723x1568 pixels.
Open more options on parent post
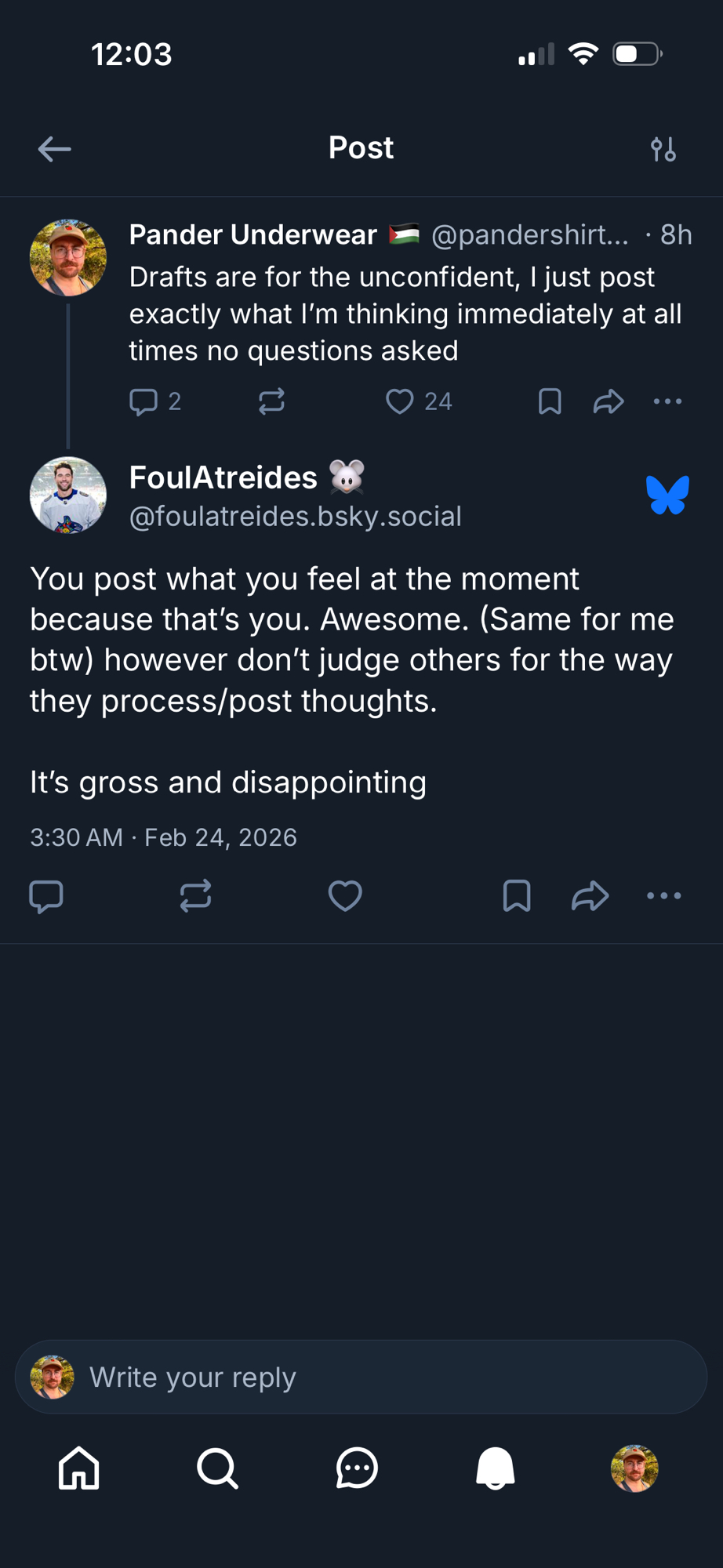[667, 401]
